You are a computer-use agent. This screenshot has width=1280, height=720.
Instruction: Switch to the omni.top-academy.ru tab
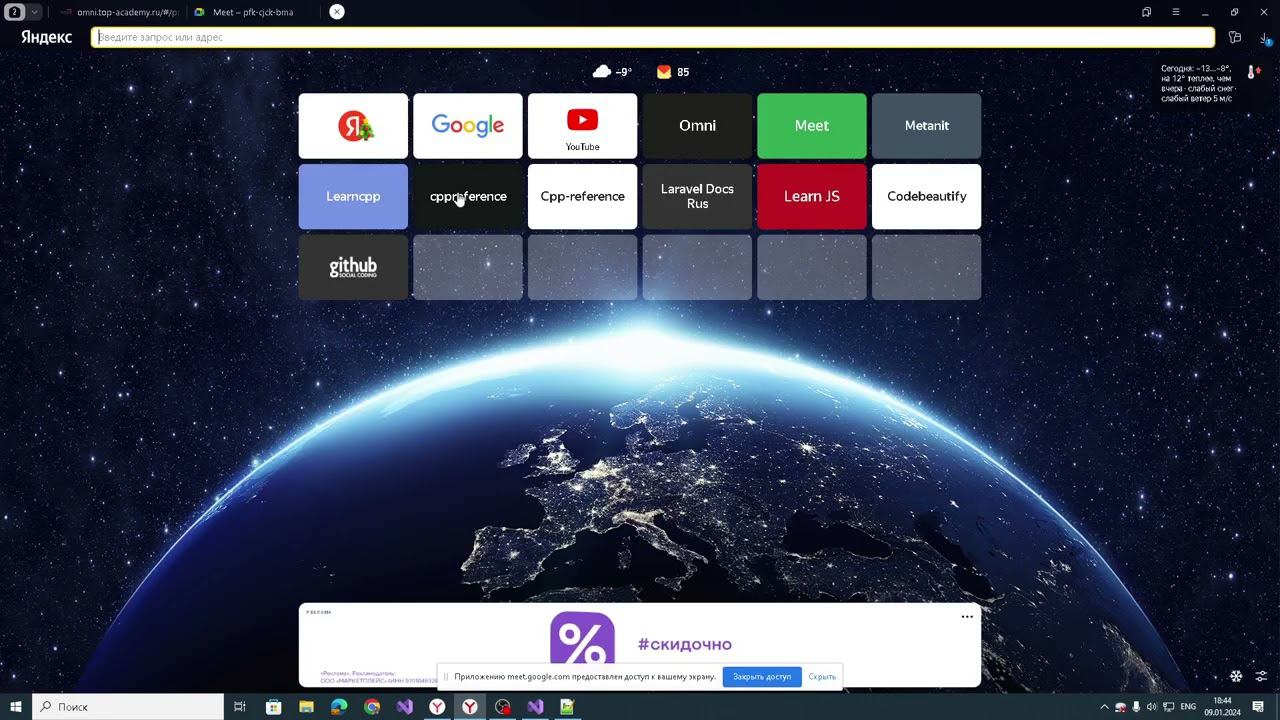tap(118, 12)
